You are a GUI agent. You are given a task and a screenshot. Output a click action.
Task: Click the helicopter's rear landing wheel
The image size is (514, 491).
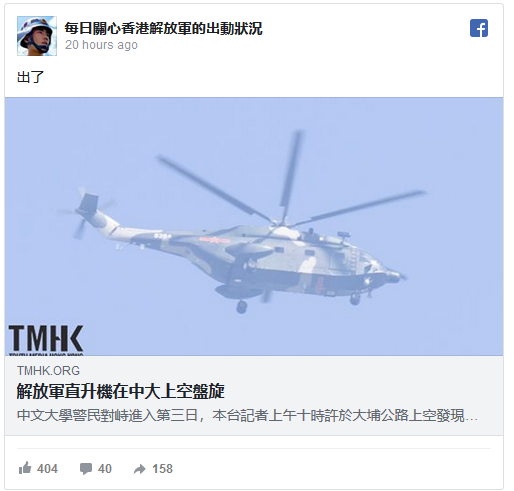click(241, 306)
